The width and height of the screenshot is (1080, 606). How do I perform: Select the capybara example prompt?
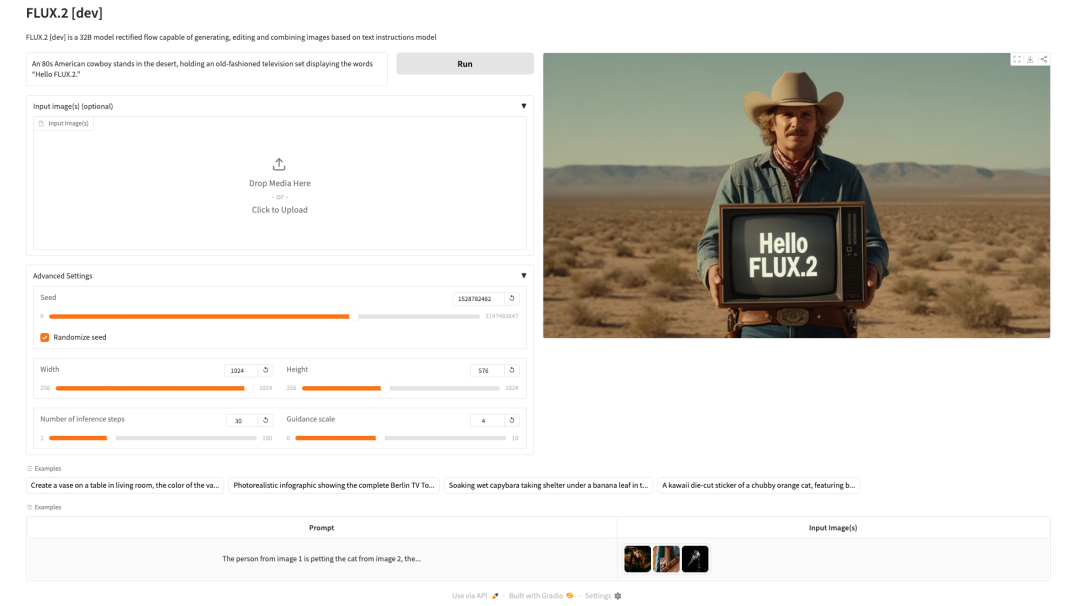548,486
